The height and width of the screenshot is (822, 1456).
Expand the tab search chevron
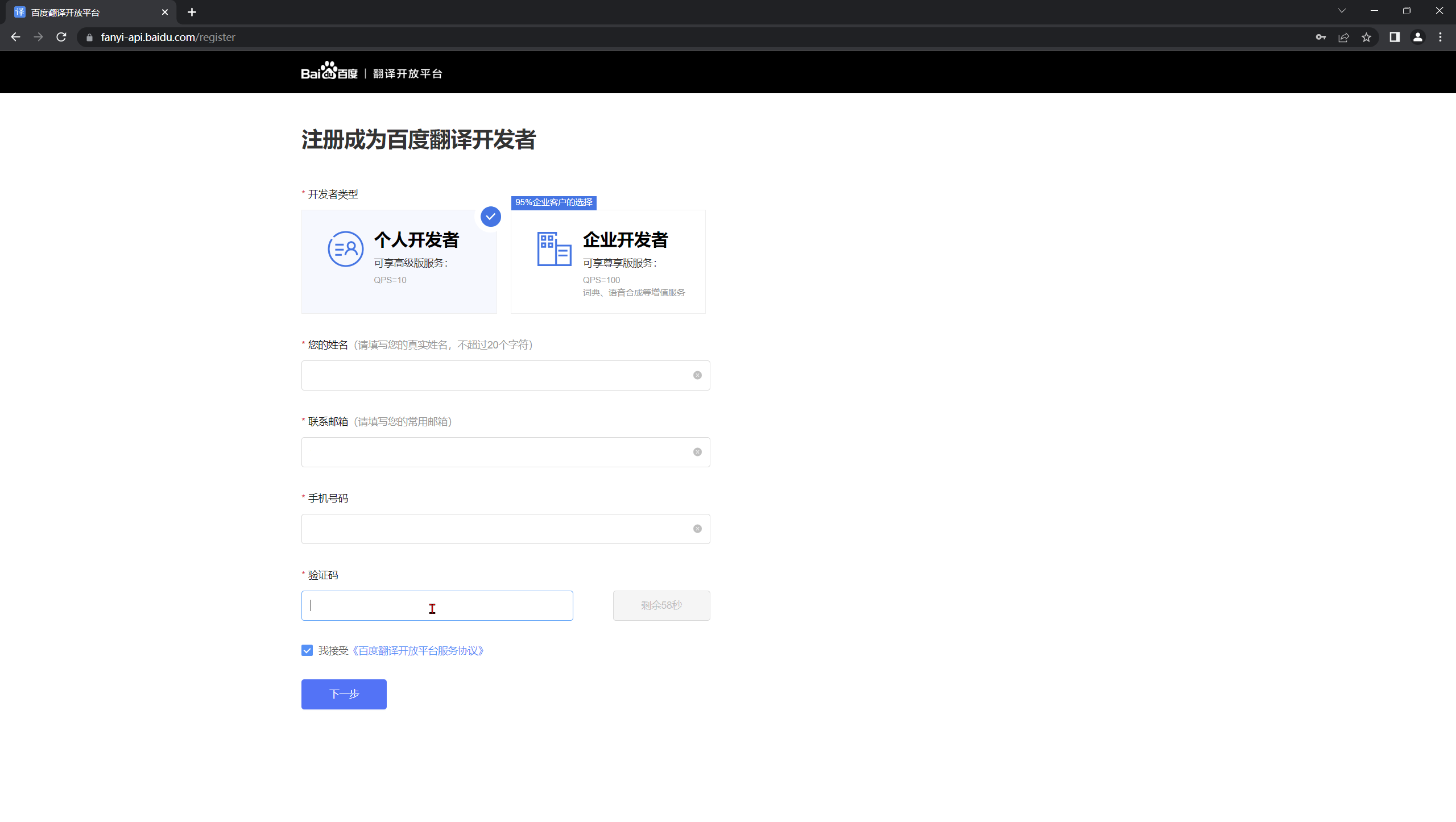tap(1342, 11)
